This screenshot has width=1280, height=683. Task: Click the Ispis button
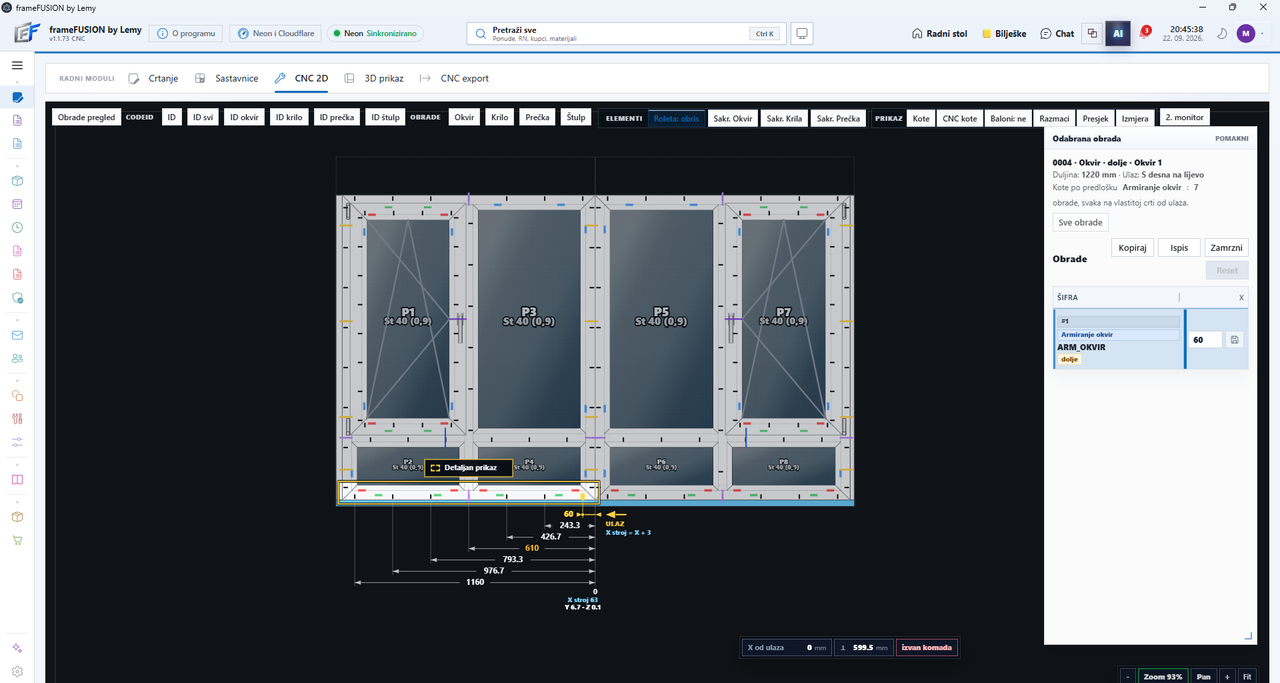pyautogui.click(x=1179, y=247)
